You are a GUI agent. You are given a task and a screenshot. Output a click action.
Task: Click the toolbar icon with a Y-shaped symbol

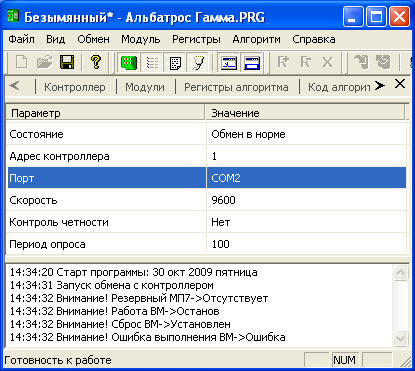[198, 63]
